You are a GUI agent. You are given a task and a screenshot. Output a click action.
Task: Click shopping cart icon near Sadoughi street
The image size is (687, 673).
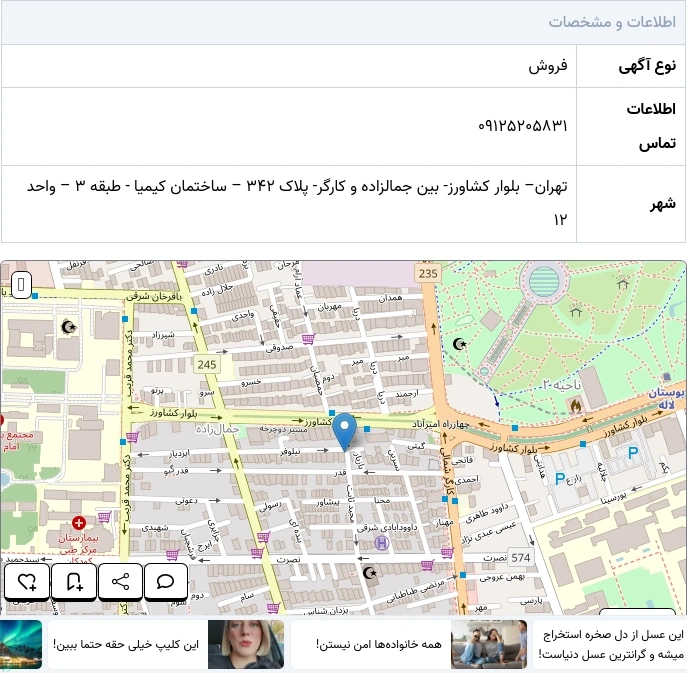click(x=308, y=339)
